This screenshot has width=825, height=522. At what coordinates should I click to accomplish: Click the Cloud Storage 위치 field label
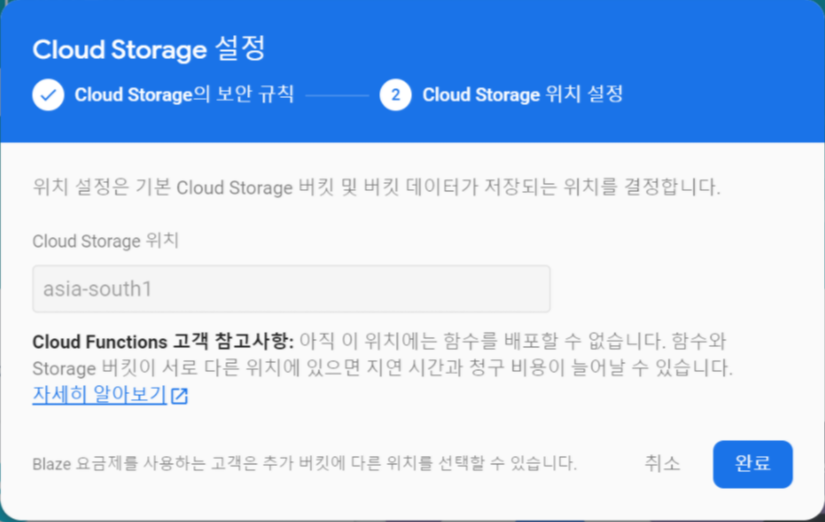point(106,241)
